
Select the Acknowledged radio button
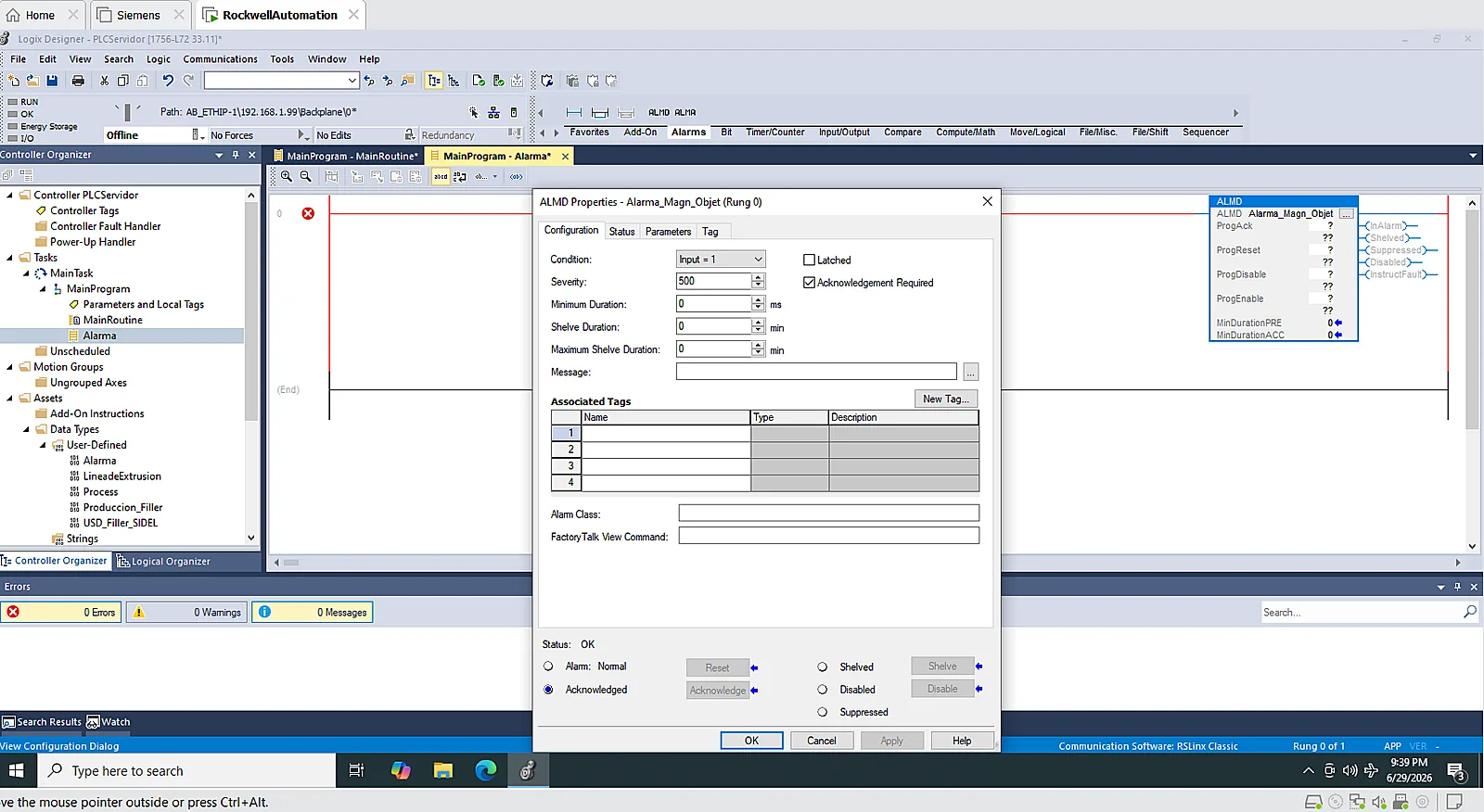(x=548, y=690)
